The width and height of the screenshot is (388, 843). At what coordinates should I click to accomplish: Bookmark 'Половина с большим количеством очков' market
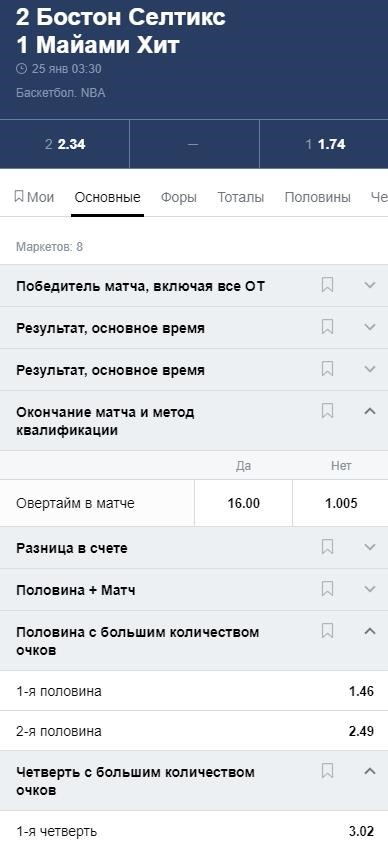coord(327,631)
